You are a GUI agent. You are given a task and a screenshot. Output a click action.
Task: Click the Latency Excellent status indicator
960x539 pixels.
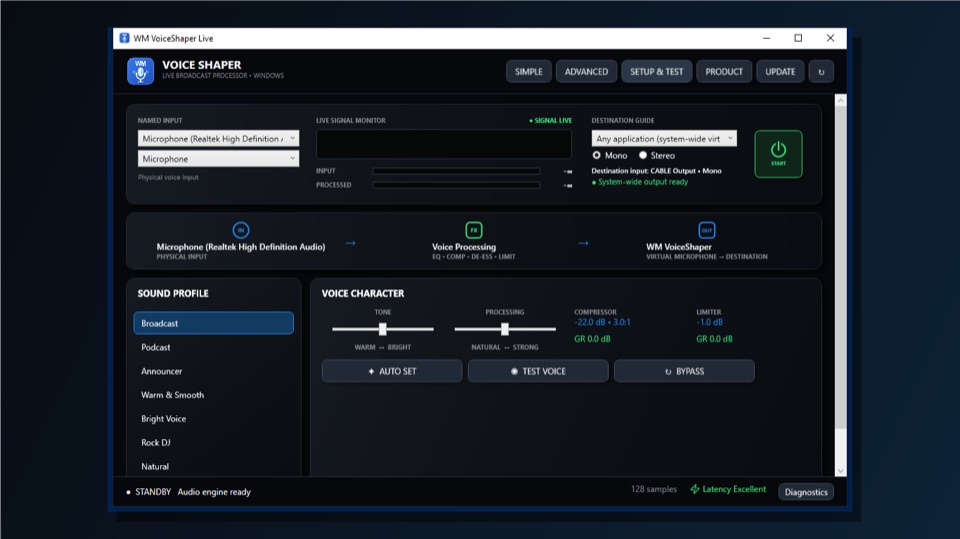coord(728,489)
